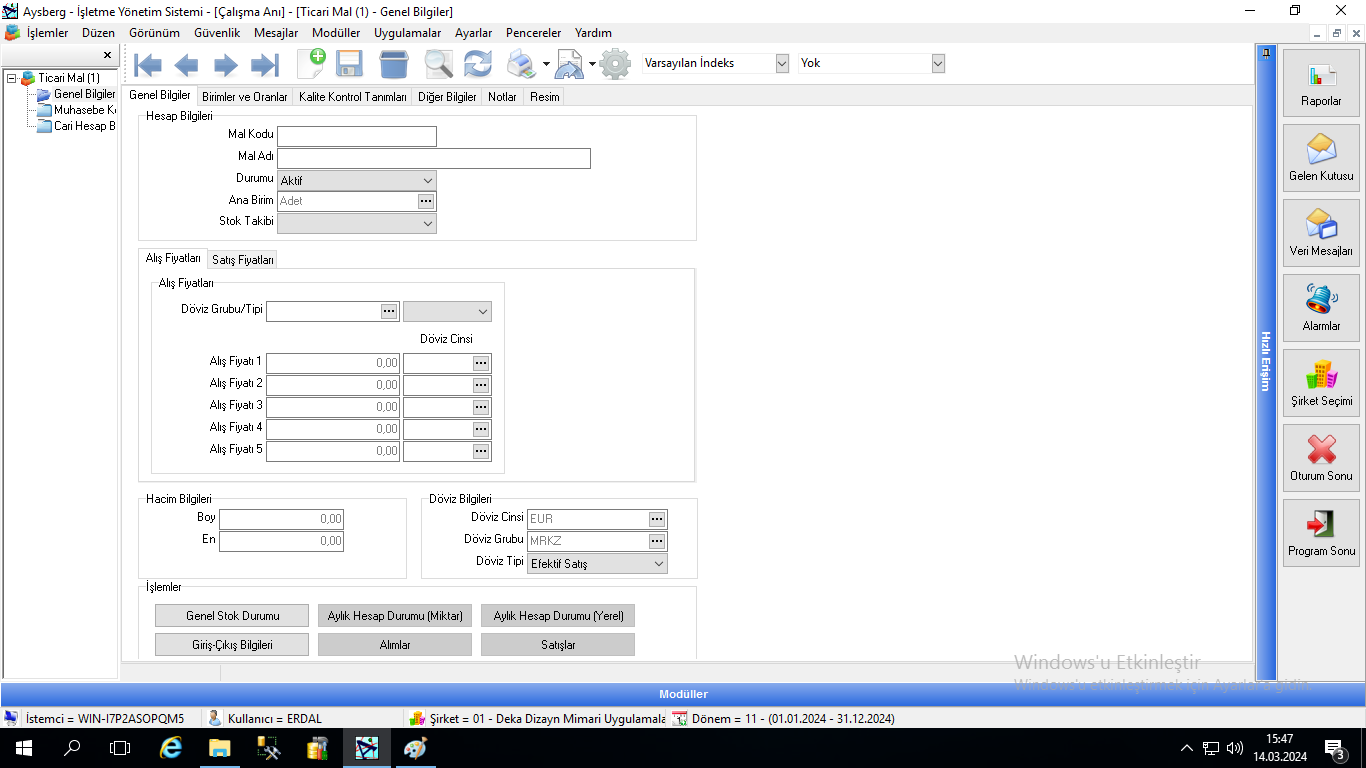
Task: Open the Modüller menu
Action: tap(335, 33)
